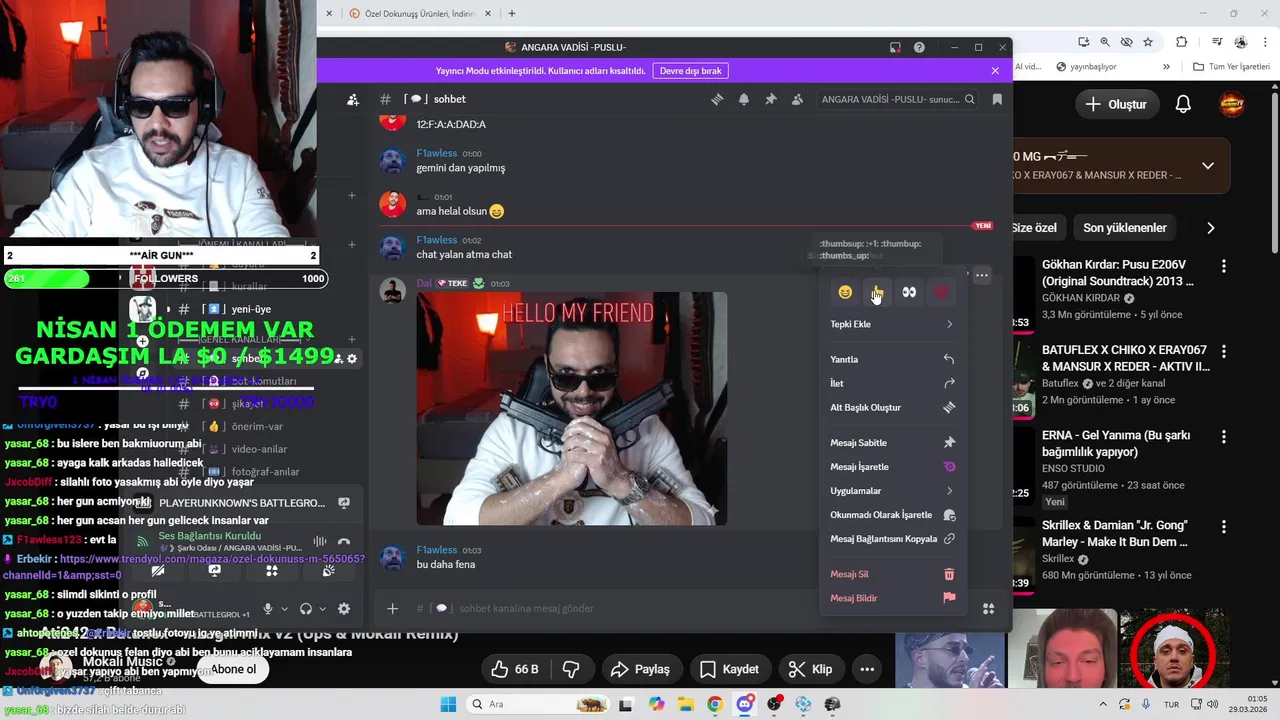Open soundboard icon in voice panel
This screenshot has width=1280, height=720.
328,571
